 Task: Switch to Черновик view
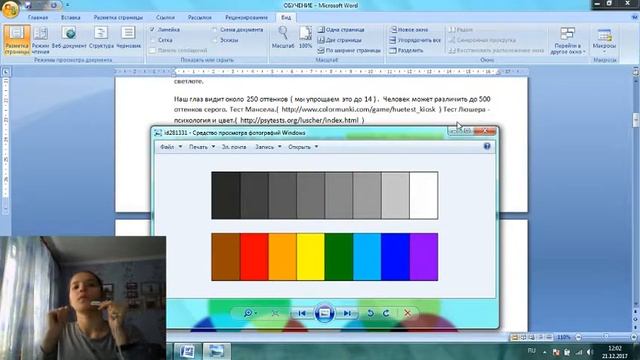tap(128, 38)
